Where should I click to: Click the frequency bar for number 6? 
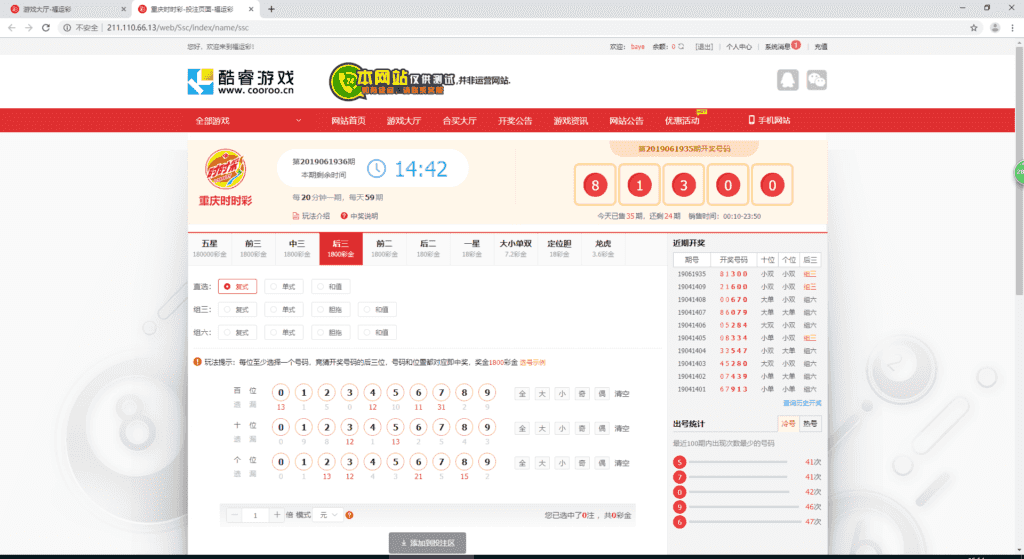click(745, 522)
